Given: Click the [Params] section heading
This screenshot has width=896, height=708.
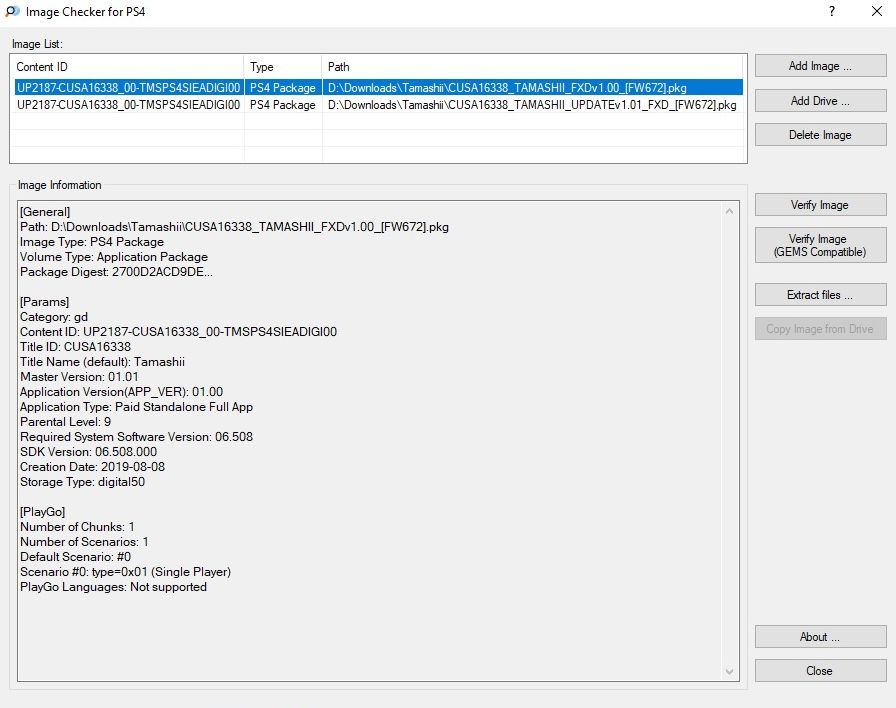Looking at the screenshot, I should point(45,302).
